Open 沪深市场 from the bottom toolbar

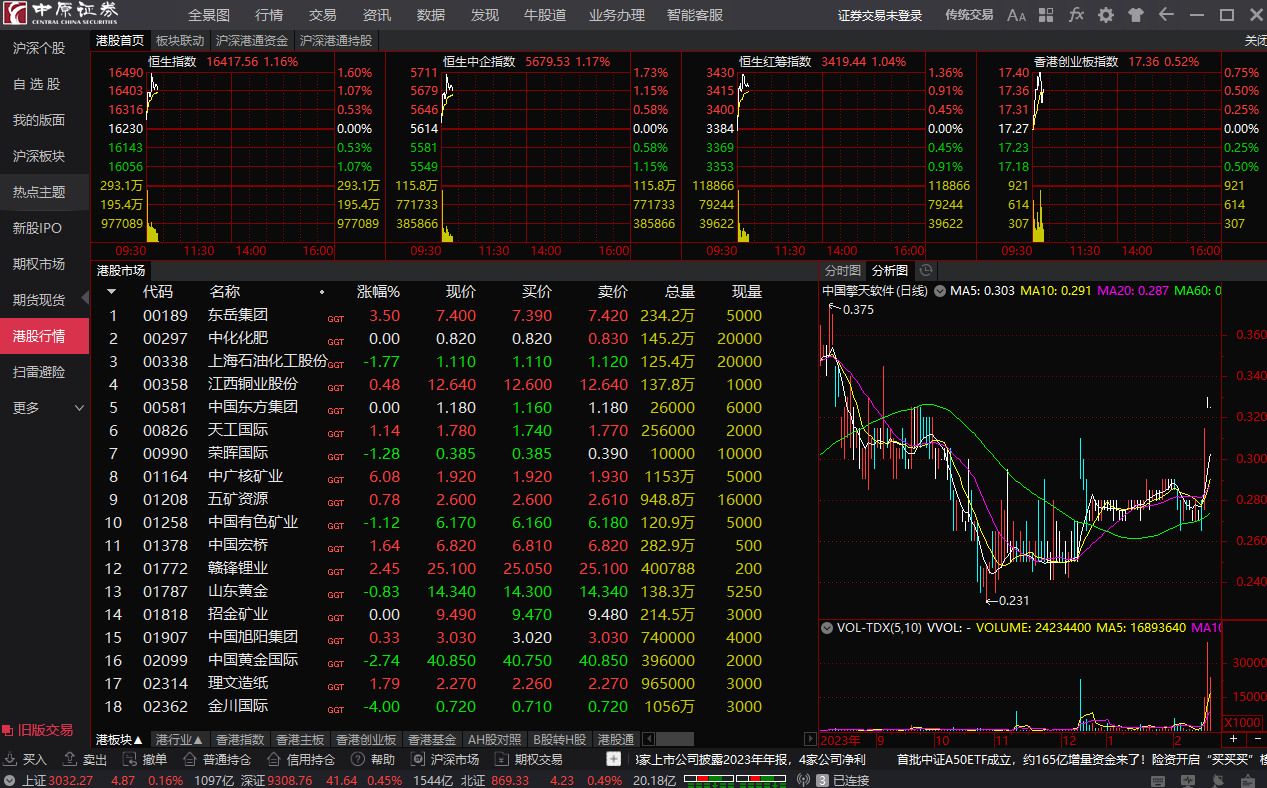[447, 760]
